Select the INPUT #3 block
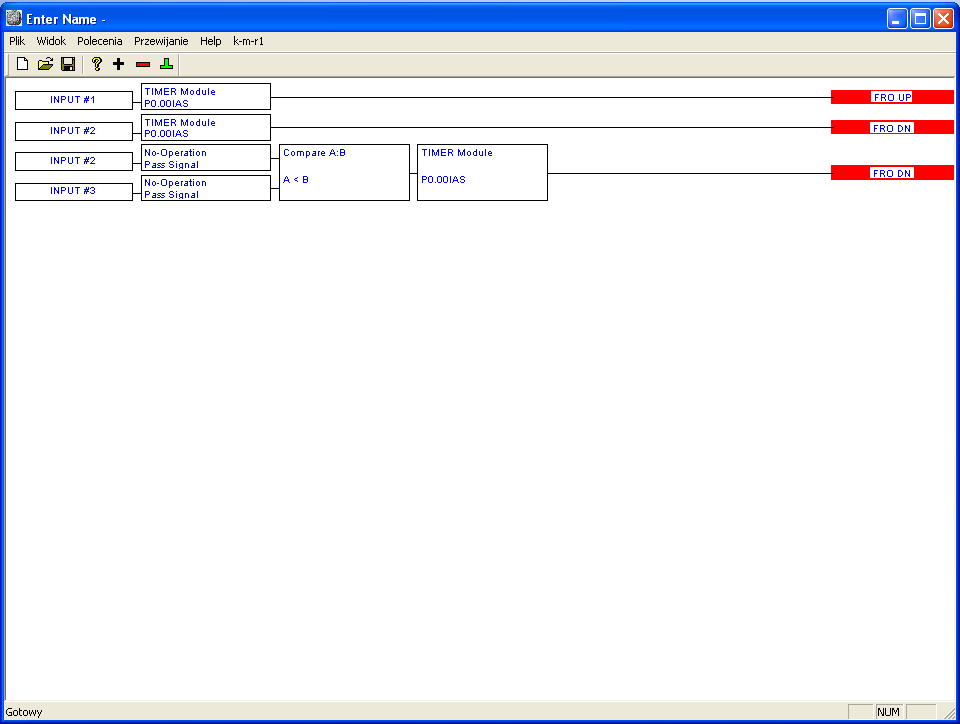 [73, 191]
